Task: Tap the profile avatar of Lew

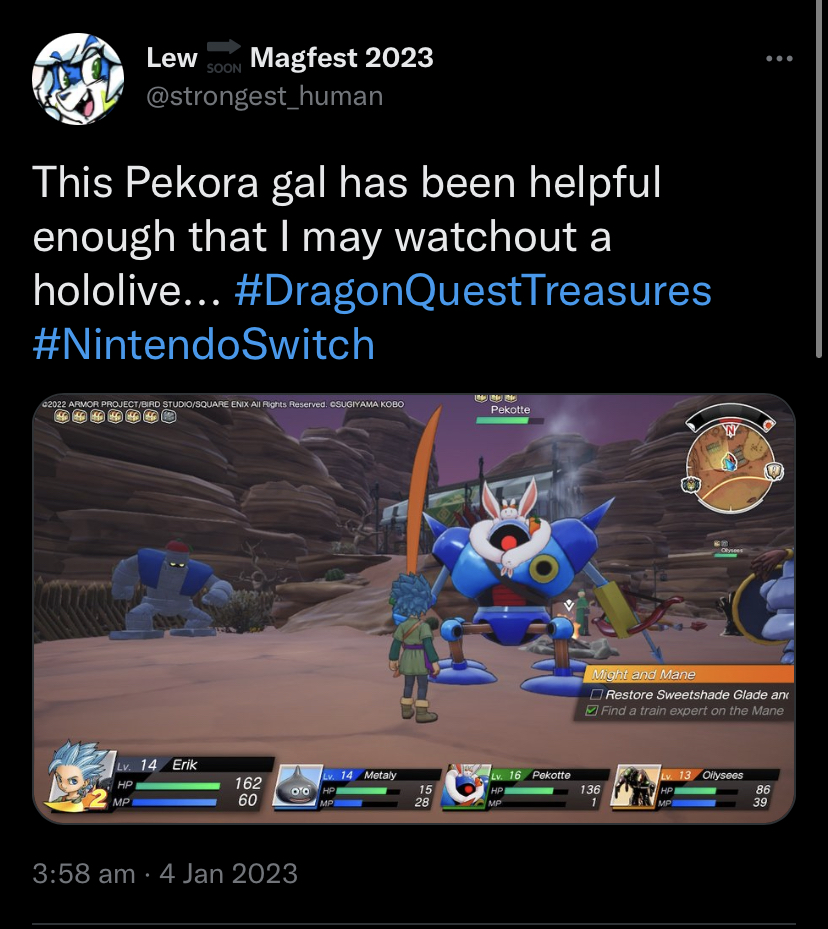Action: tap(78, 79)
